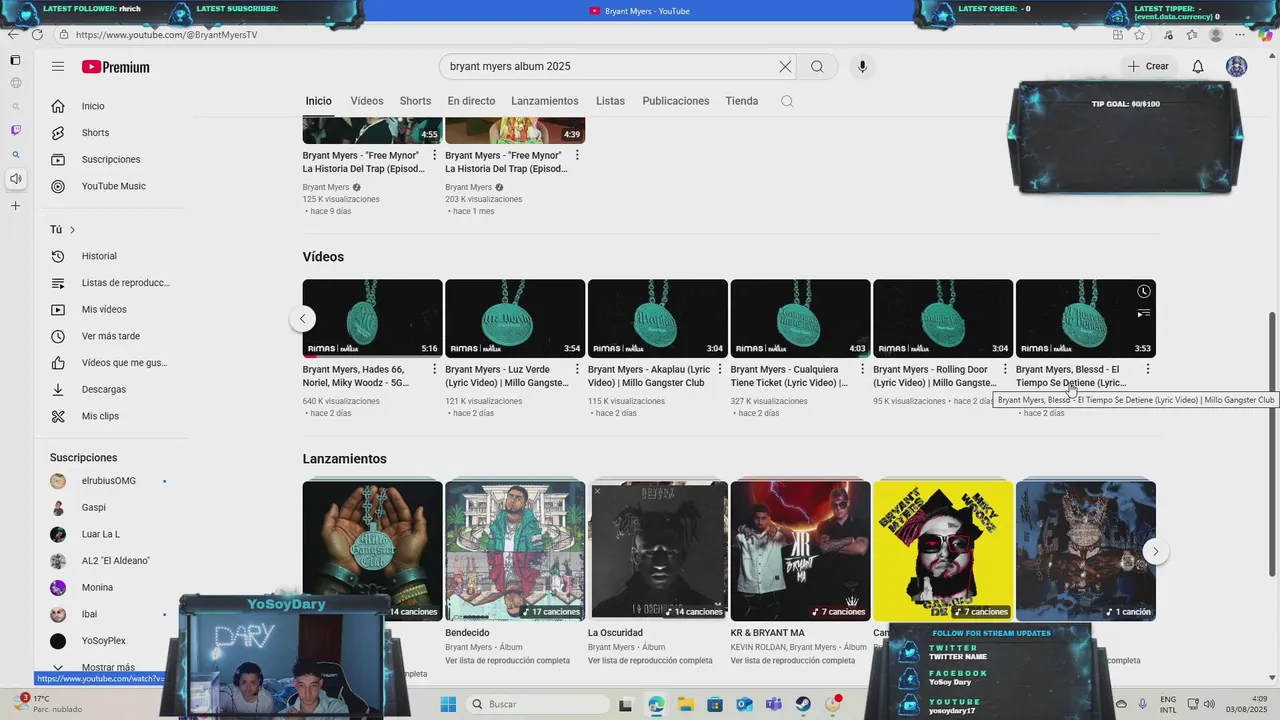Viewport: 1280px width, 720px height.
Task: Open Luz Verde lyric video thumbnail
Action: (515, 318)
